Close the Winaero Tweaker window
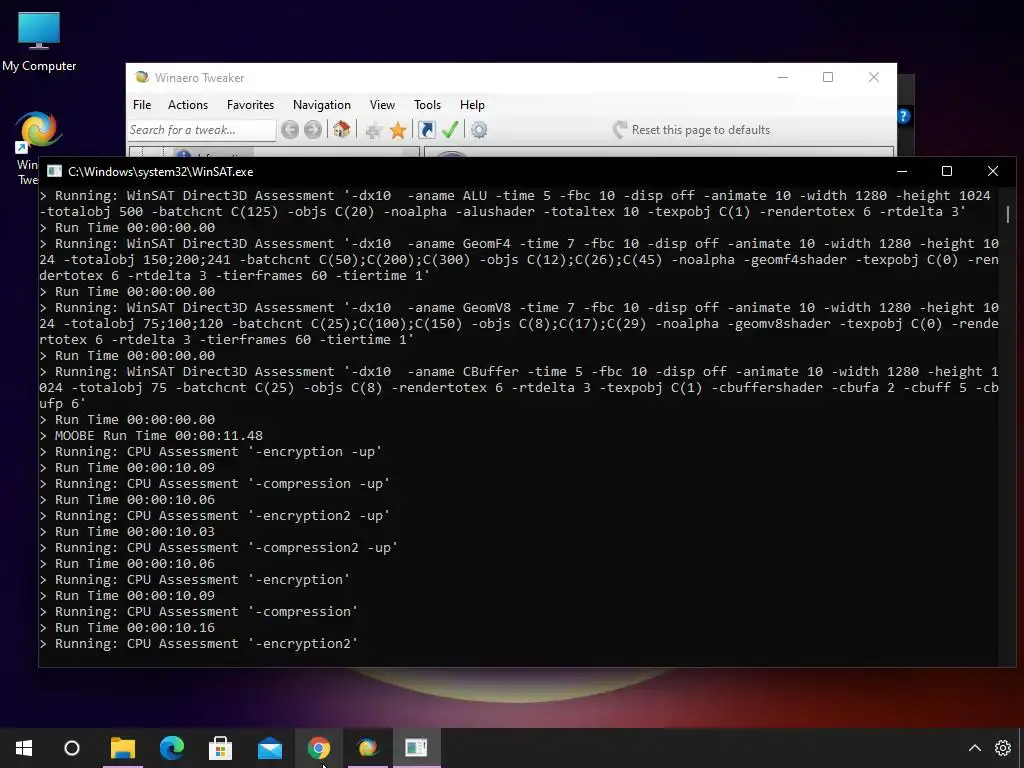This screenshot has width=1024, height=768. [874, 77]
